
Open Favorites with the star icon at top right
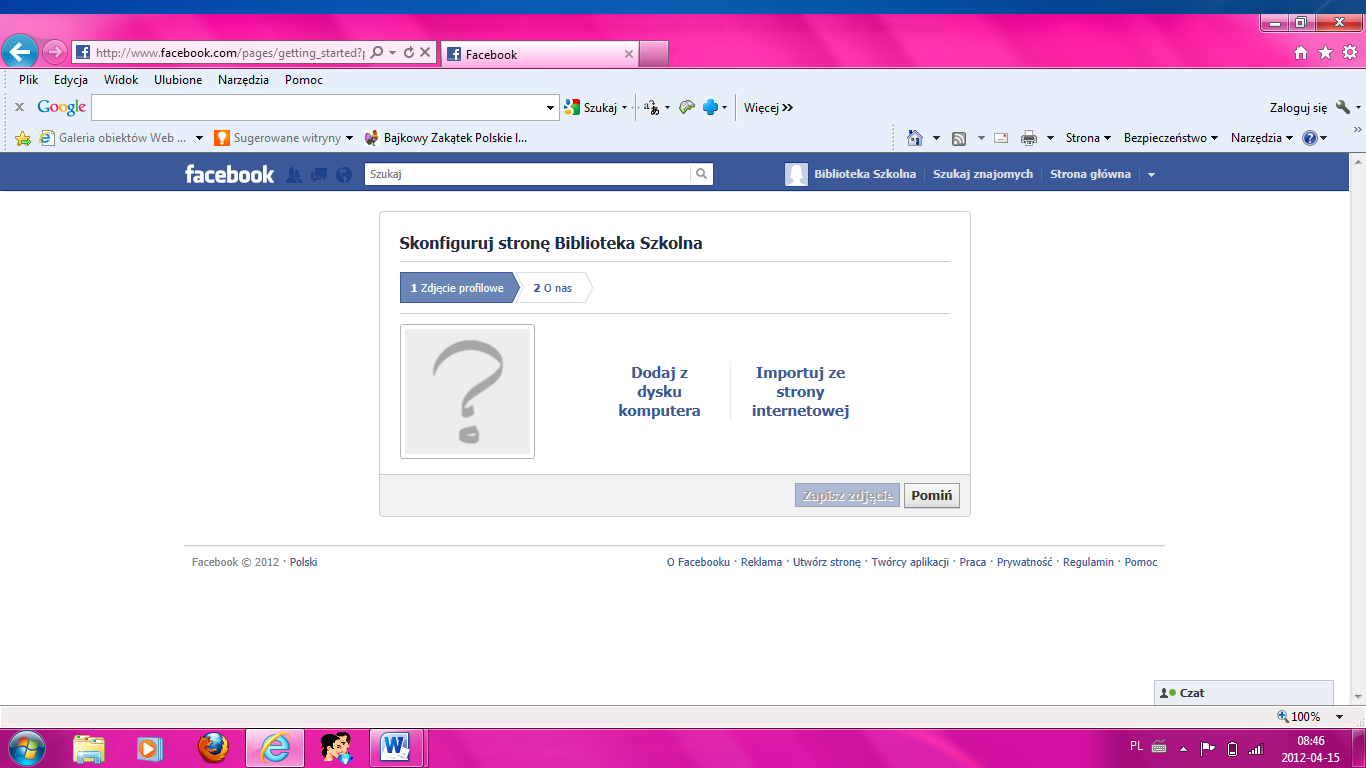click(1325, 53)
